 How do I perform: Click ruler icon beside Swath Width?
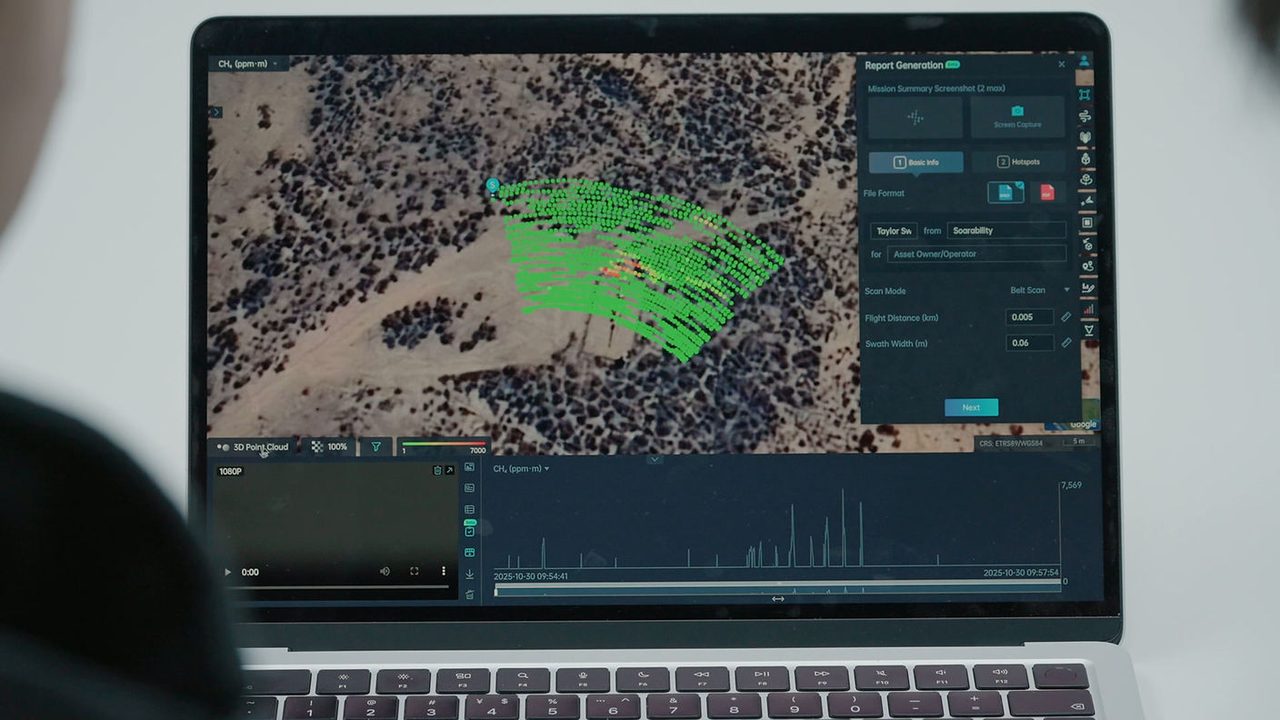(1066, 343)
